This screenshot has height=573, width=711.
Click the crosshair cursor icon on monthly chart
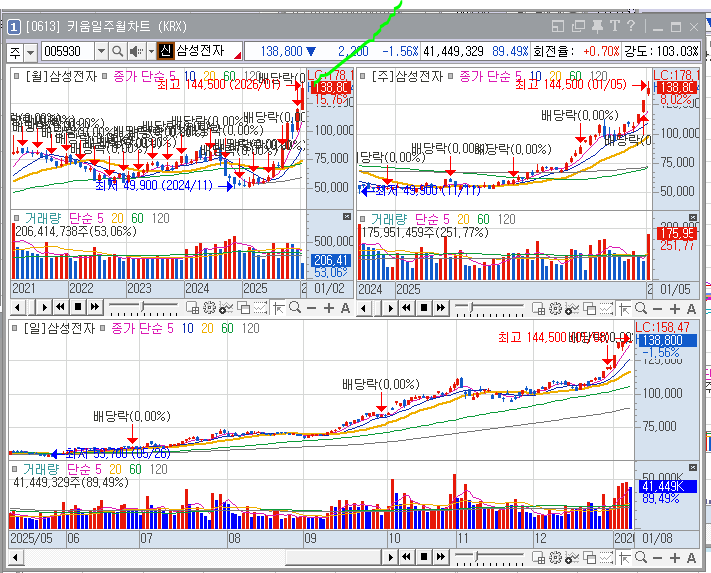[278, 308]
